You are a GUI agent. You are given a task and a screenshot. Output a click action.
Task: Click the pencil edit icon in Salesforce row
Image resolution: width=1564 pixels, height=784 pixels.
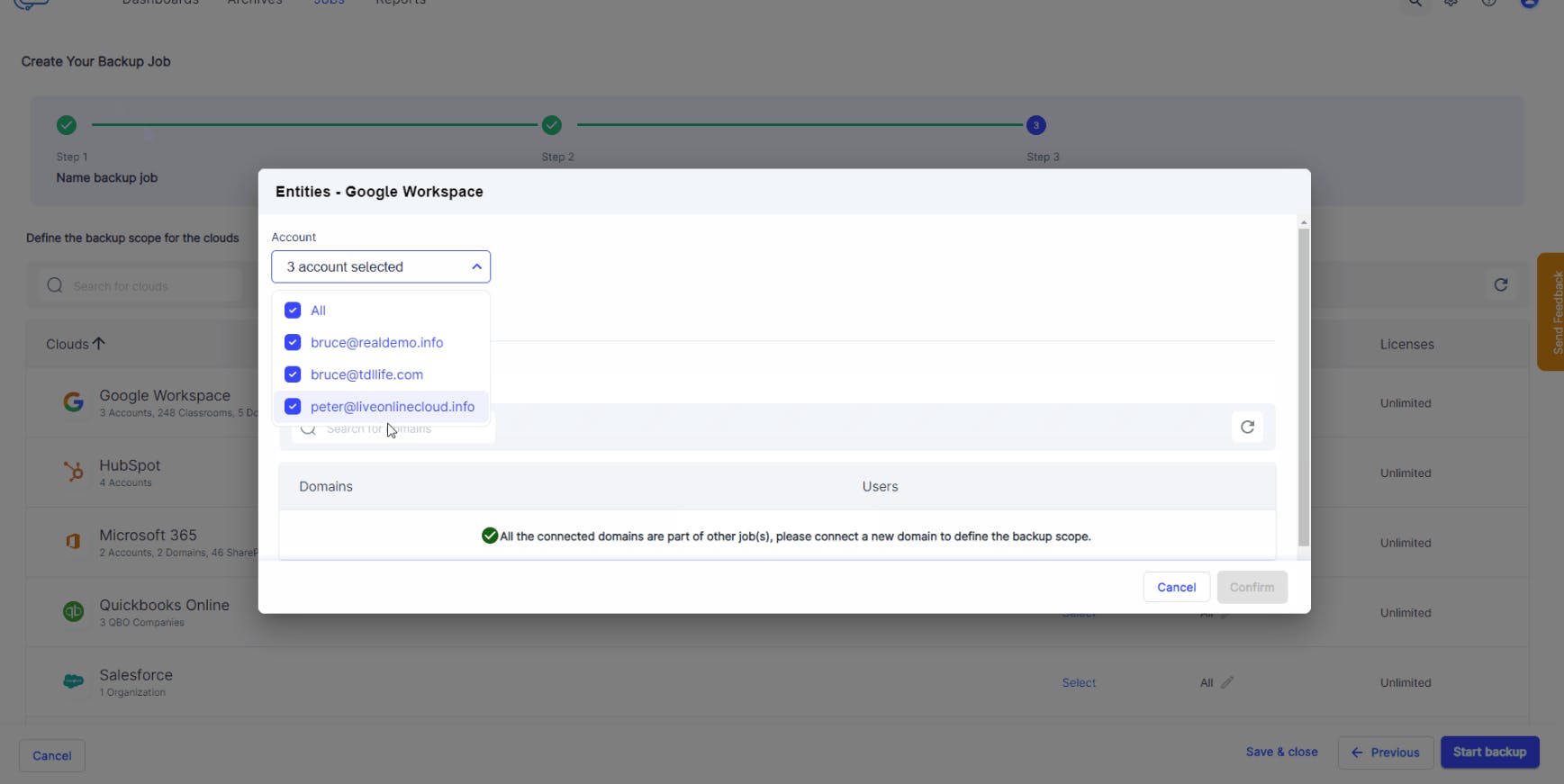tap(1227, 682)
